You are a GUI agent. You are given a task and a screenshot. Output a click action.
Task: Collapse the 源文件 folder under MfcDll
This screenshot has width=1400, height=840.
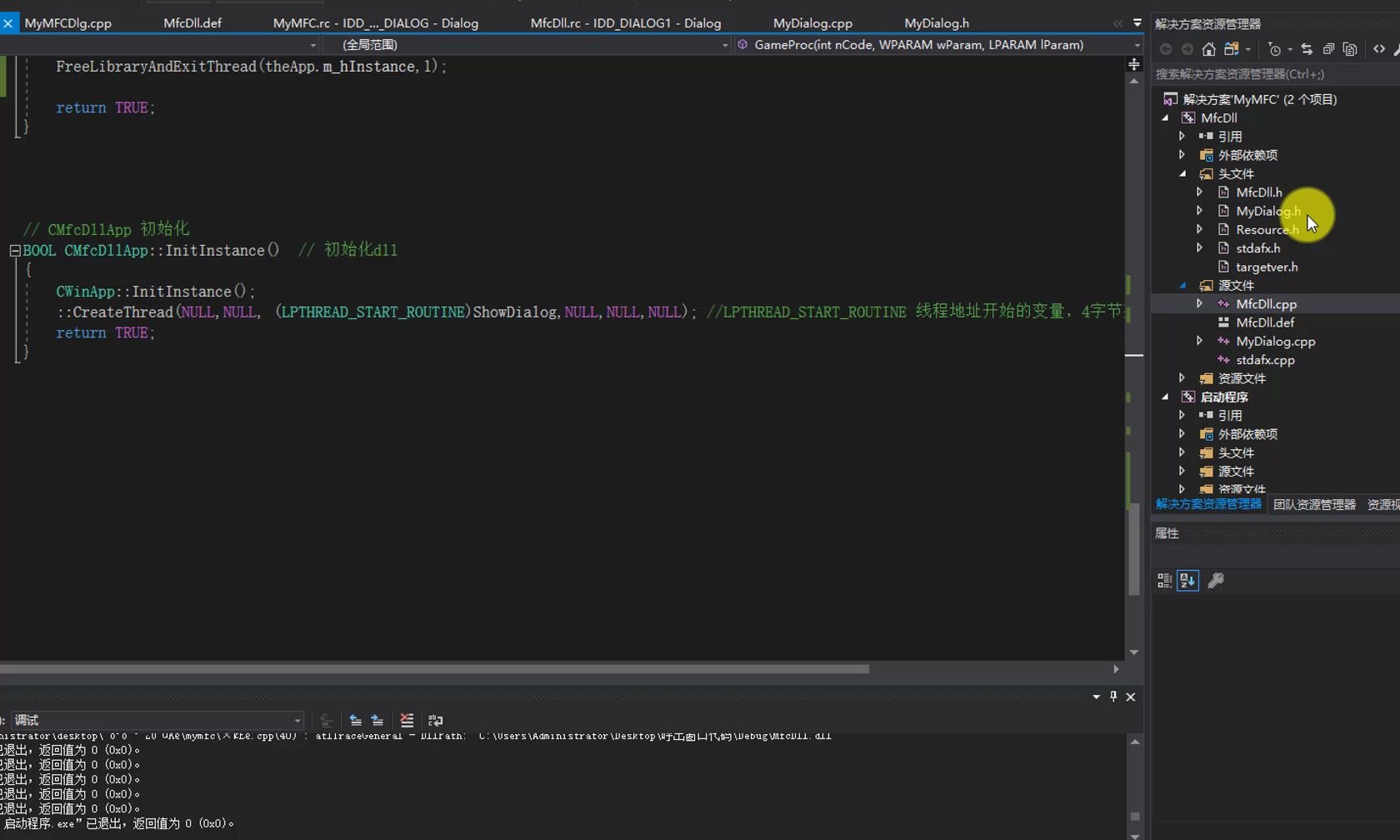[x=1182, y=285]
